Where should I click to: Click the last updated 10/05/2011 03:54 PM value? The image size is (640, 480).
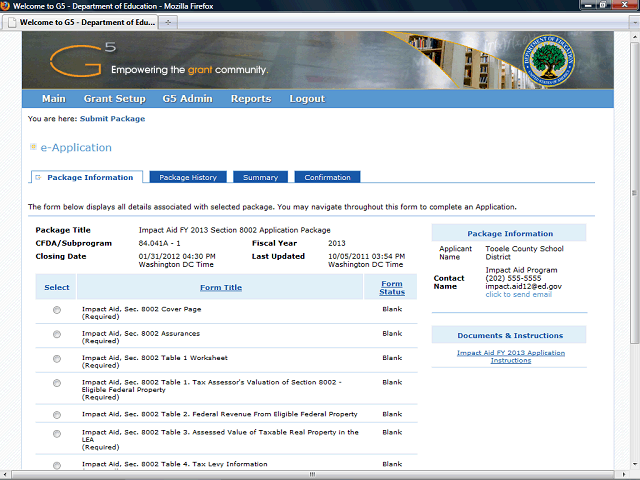coord(367,256)
